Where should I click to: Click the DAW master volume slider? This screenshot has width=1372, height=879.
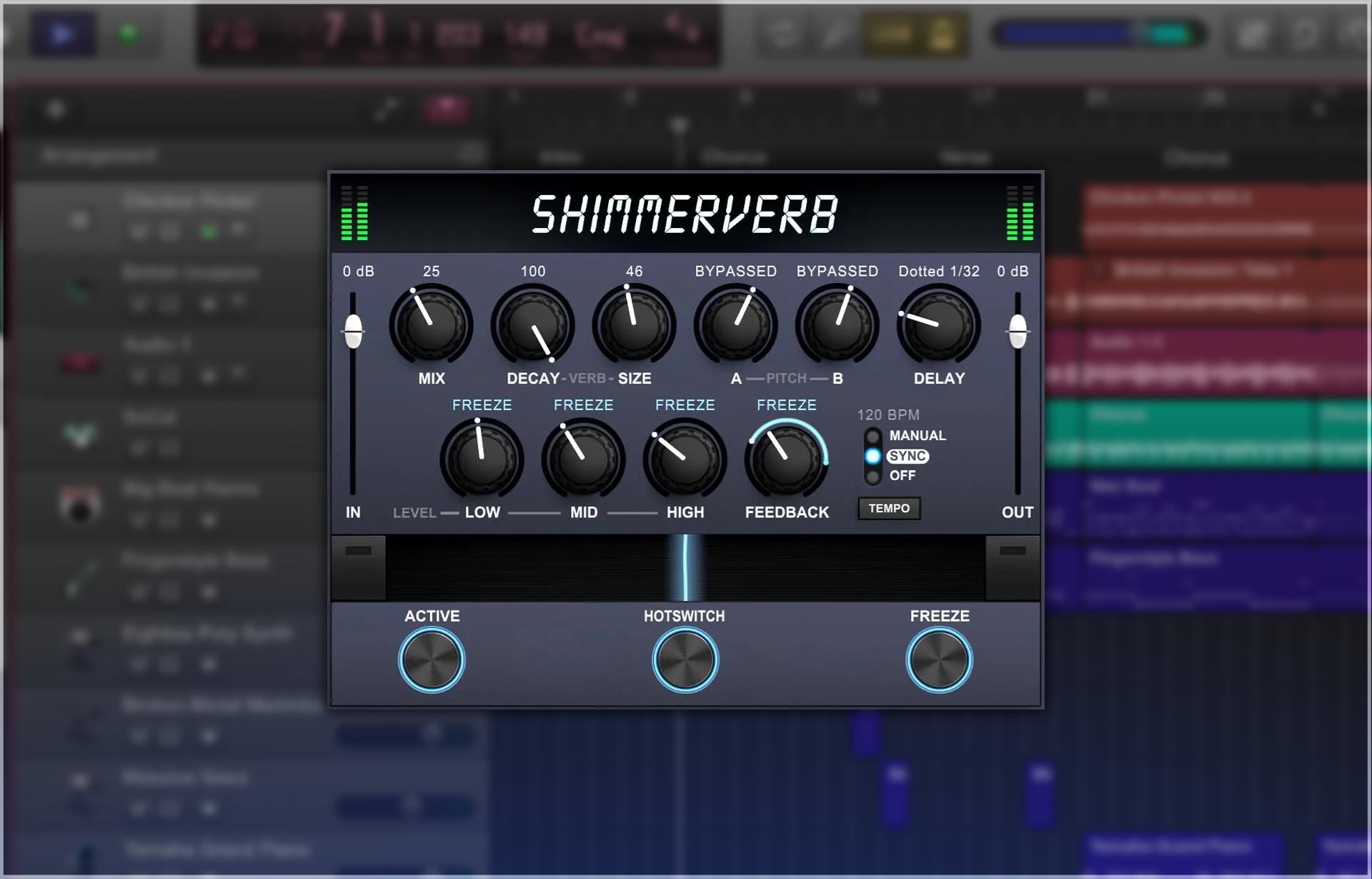click(1099, 34)
